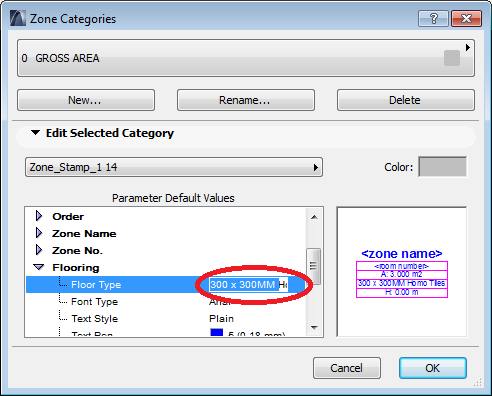The width and height of the screenshot is (492, 396).
Task: Edit the Floor Type value field
Action: pos(248,285)
